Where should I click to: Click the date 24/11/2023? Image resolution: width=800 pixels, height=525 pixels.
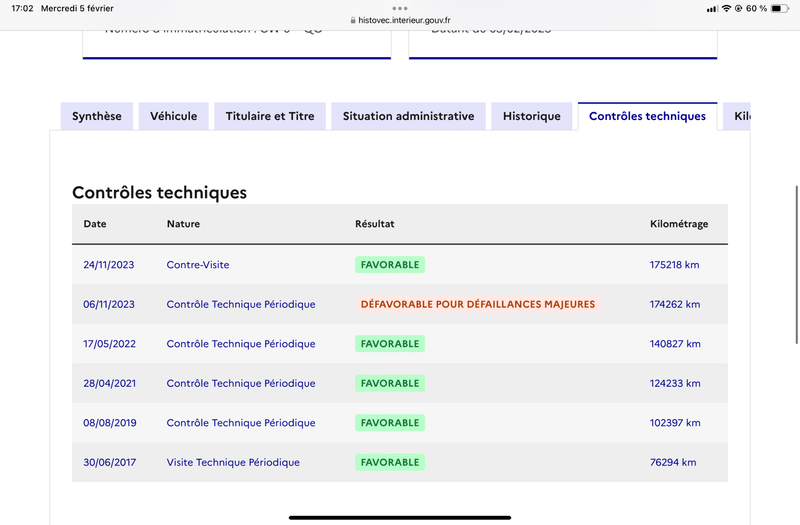tap(109, 265)
